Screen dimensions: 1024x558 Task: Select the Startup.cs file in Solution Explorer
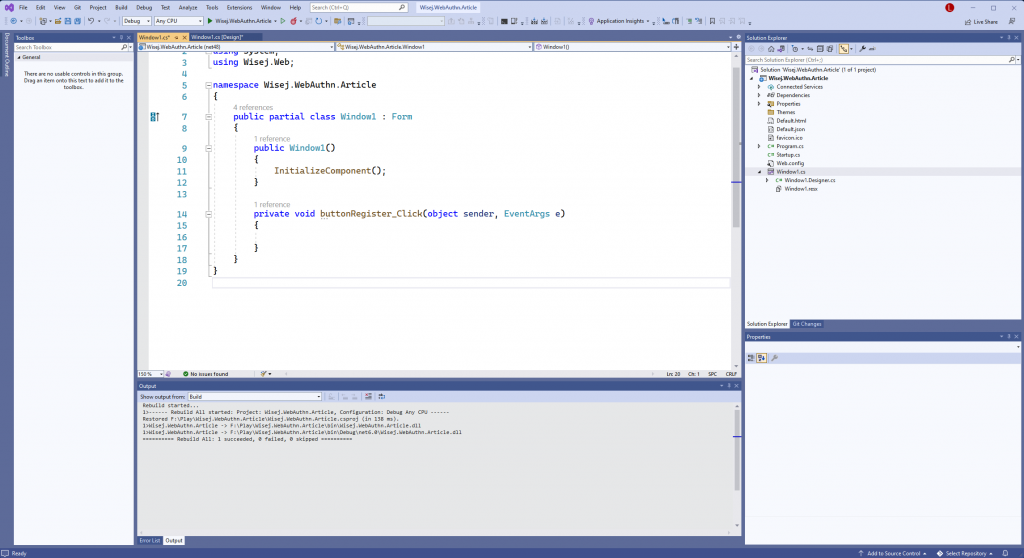tap(788, 155)
